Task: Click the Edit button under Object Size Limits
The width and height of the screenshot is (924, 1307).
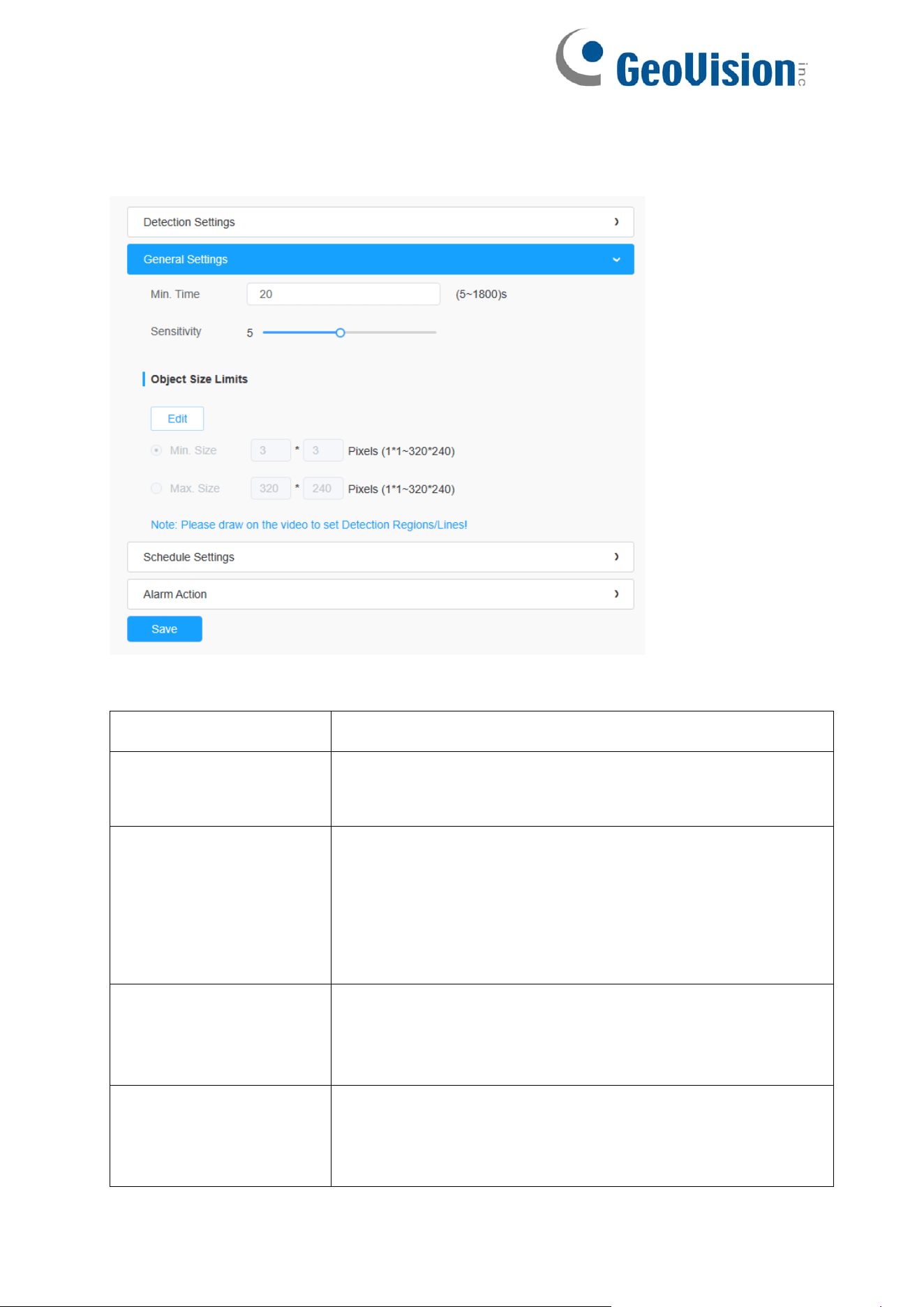Action: coord(177,419)
